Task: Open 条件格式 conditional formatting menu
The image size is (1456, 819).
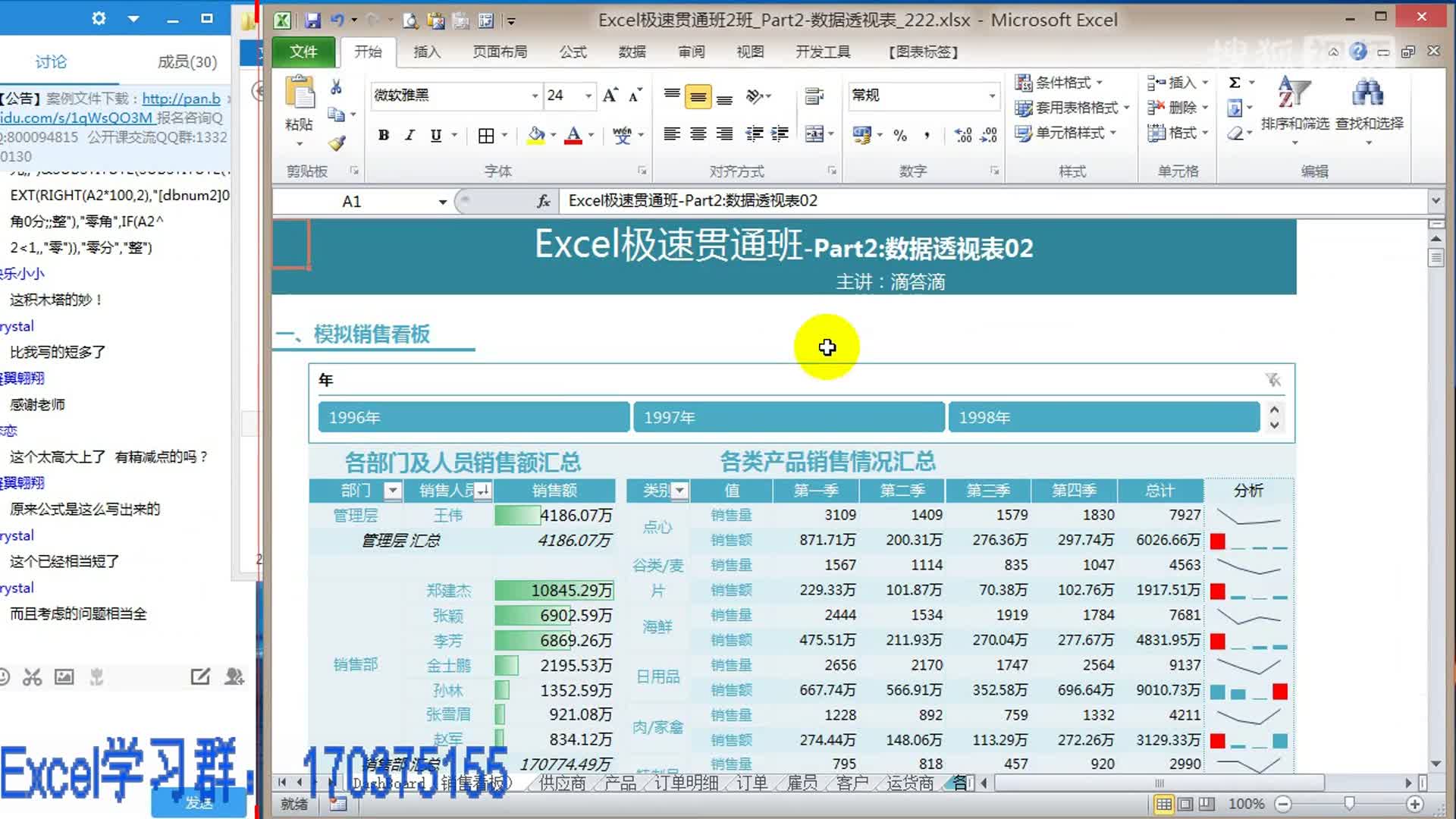Action: [x=1059, y=82]
